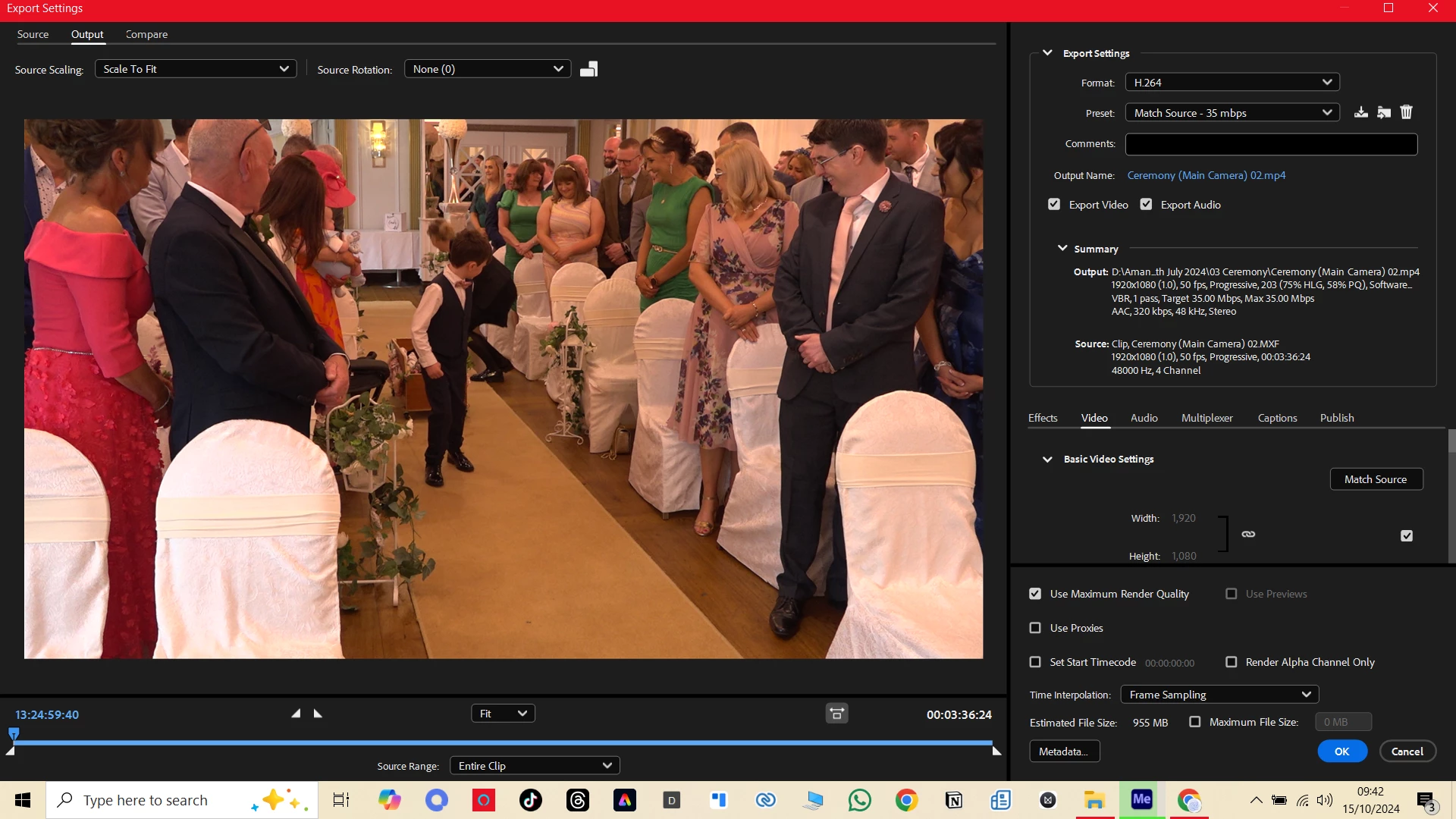Switch to the Source tab

click(x=33, y=34)
